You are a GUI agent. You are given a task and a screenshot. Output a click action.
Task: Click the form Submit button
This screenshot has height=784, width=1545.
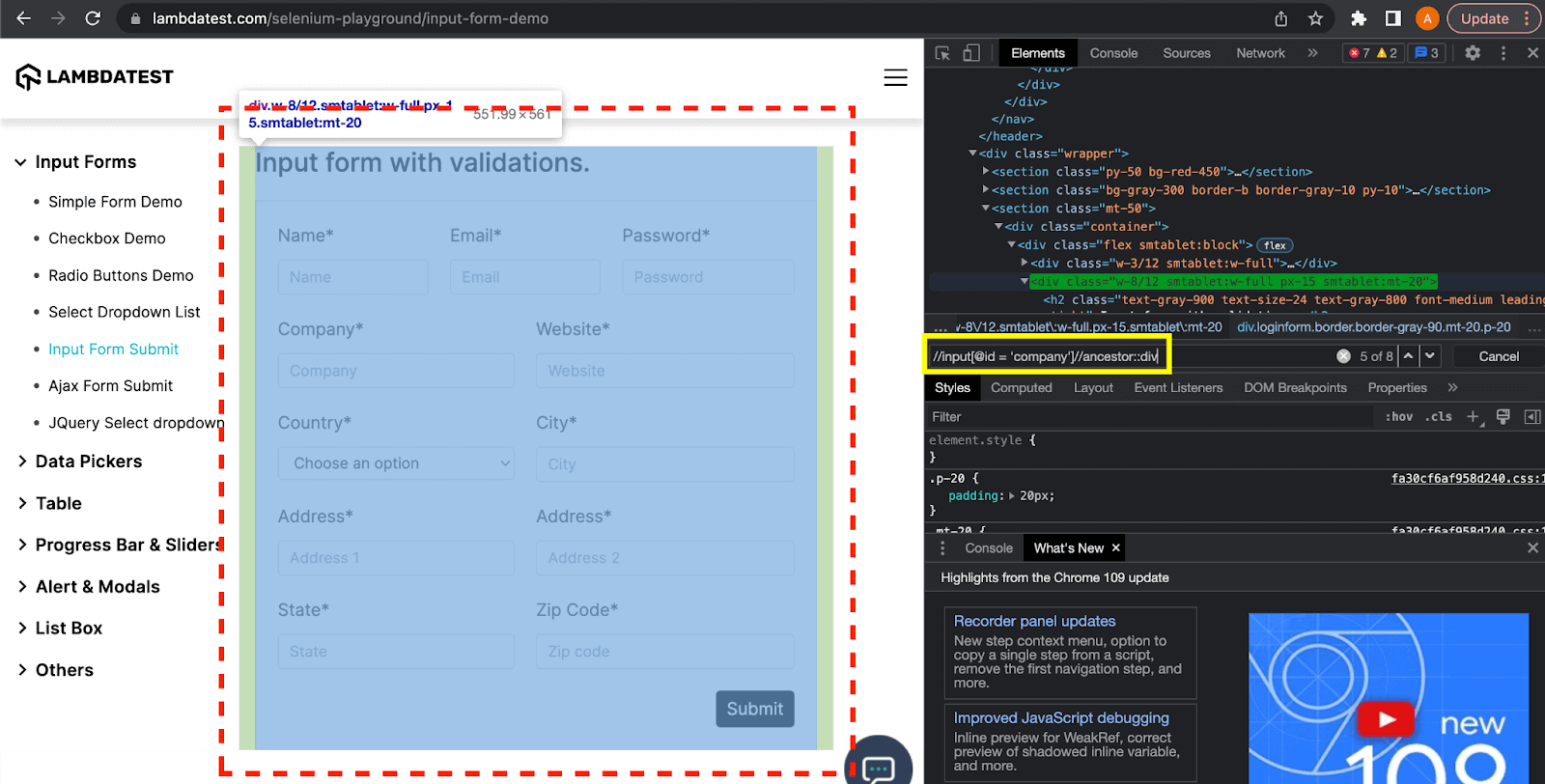pyautogui.click(x=755, y=709)
